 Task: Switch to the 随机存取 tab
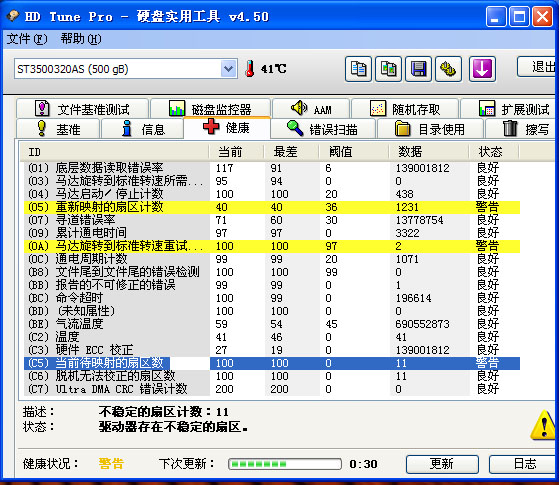(405, 109)
